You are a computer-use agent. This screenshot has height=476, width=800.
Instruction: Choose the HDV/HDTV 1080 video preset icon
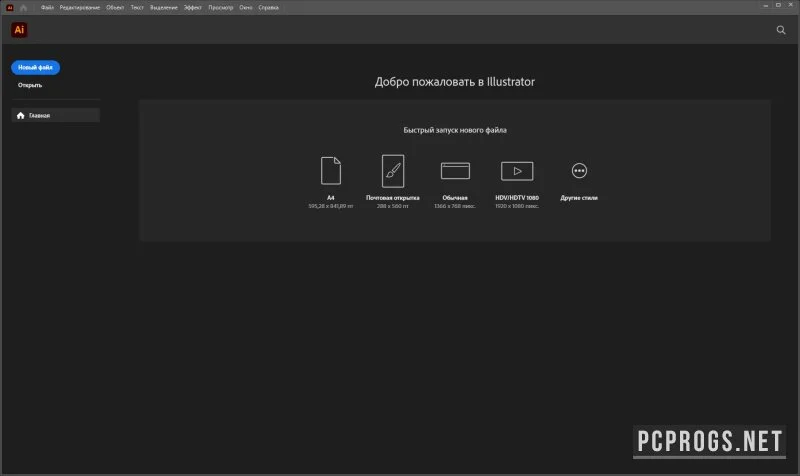(x=517, y=171)
